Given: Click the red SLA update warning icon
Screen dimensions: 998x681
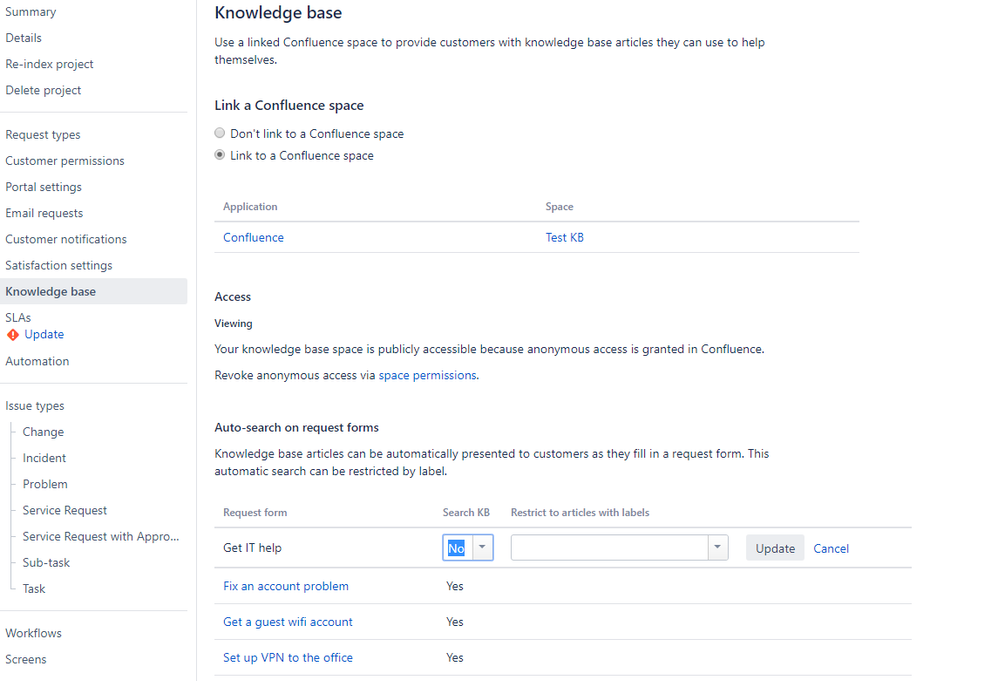Looking at the screenshot, I should coord(13,335).
